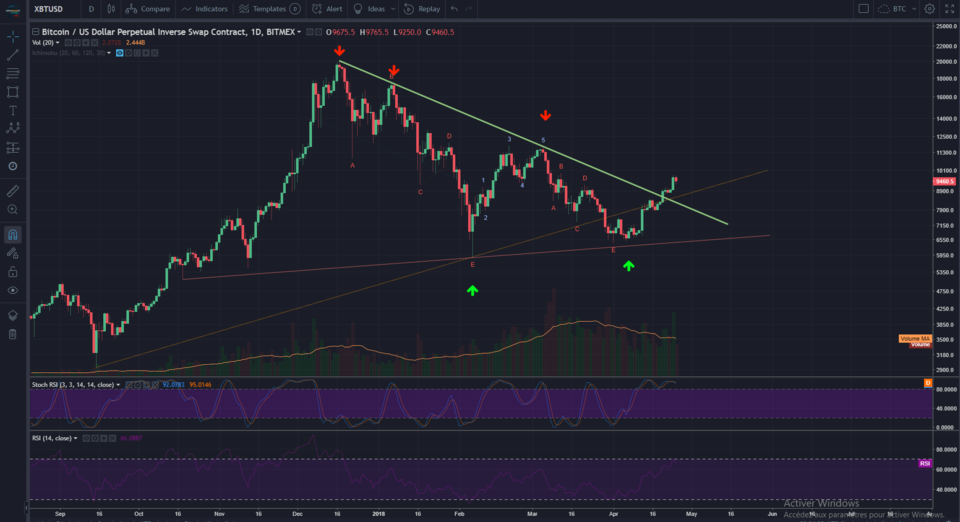
Task: Click the green descending trendline
Action: click(x=533, y=142)
